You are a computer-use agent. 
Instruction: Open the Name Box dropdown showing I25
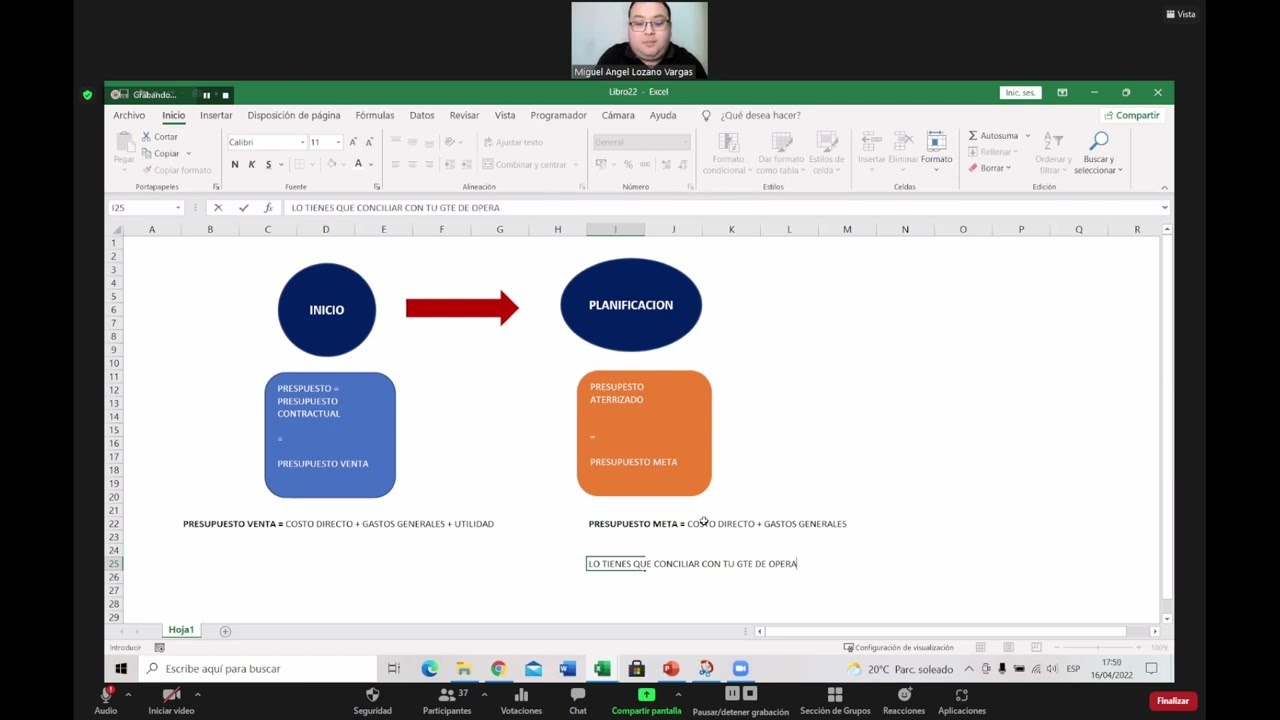click(x=178, y=208)
